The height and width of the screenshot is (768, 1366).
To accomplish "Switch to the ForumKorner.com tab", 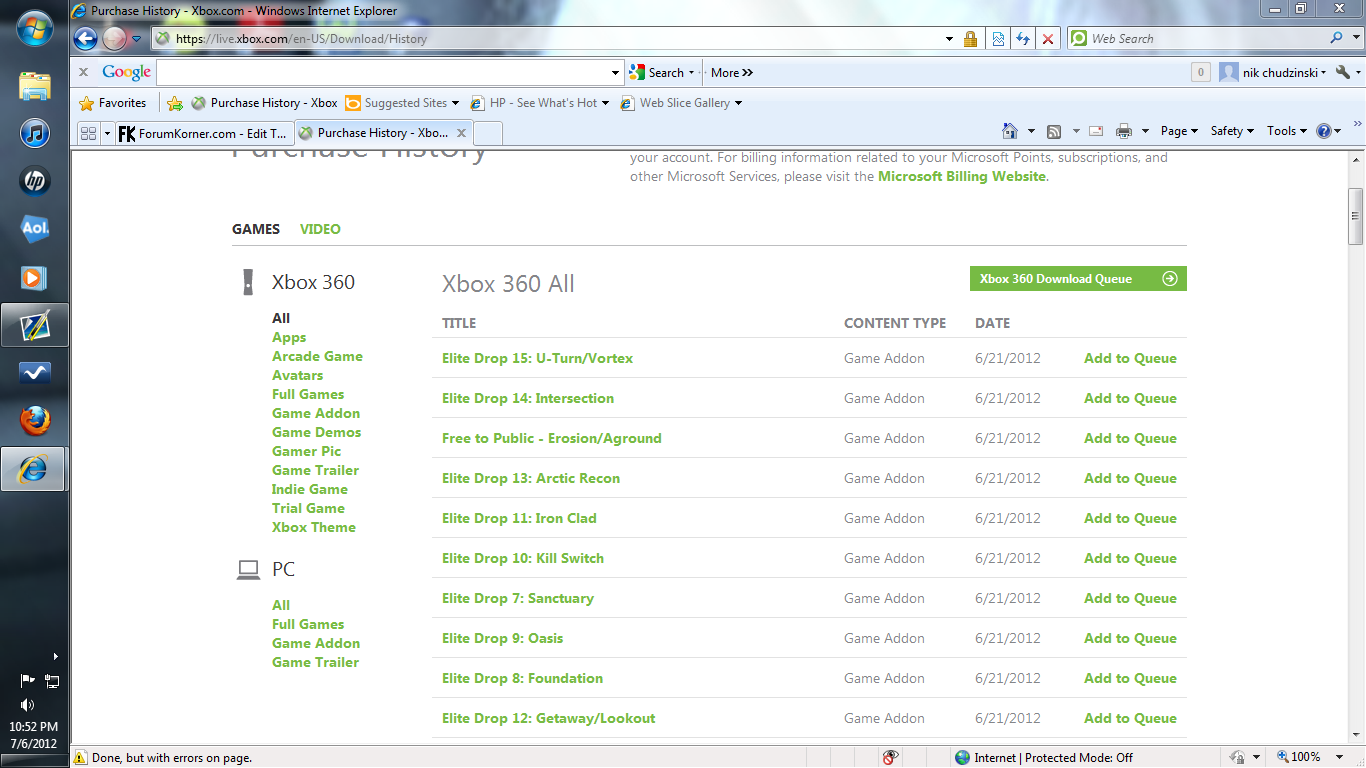I will [205, 133].
